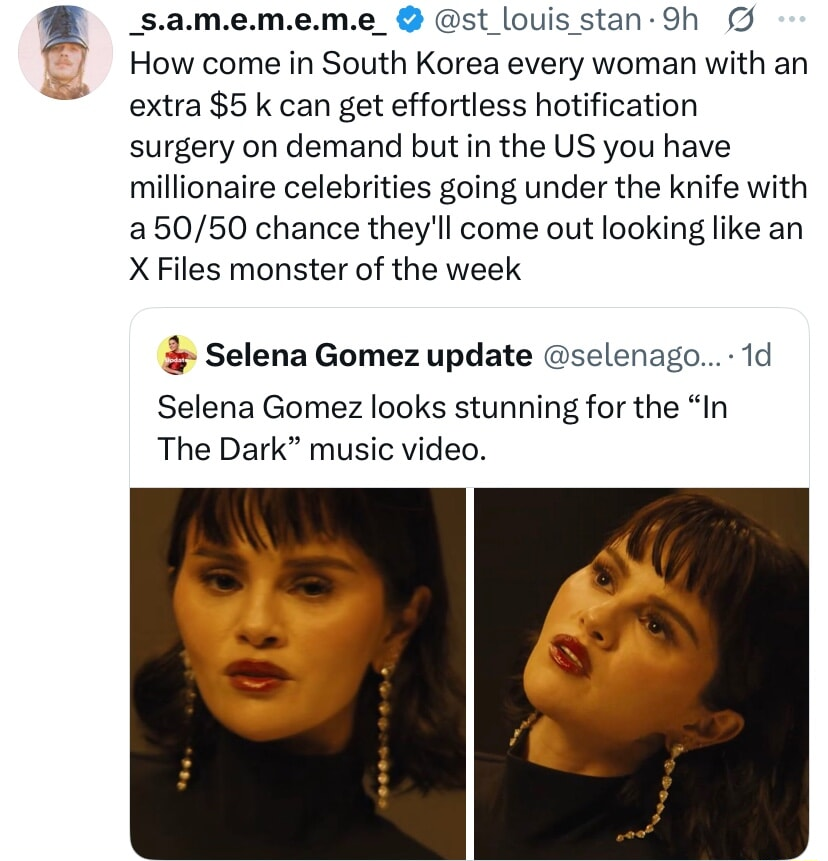
Task: Click the 1d quoted tweet timestamp
Action: point(756,355)
